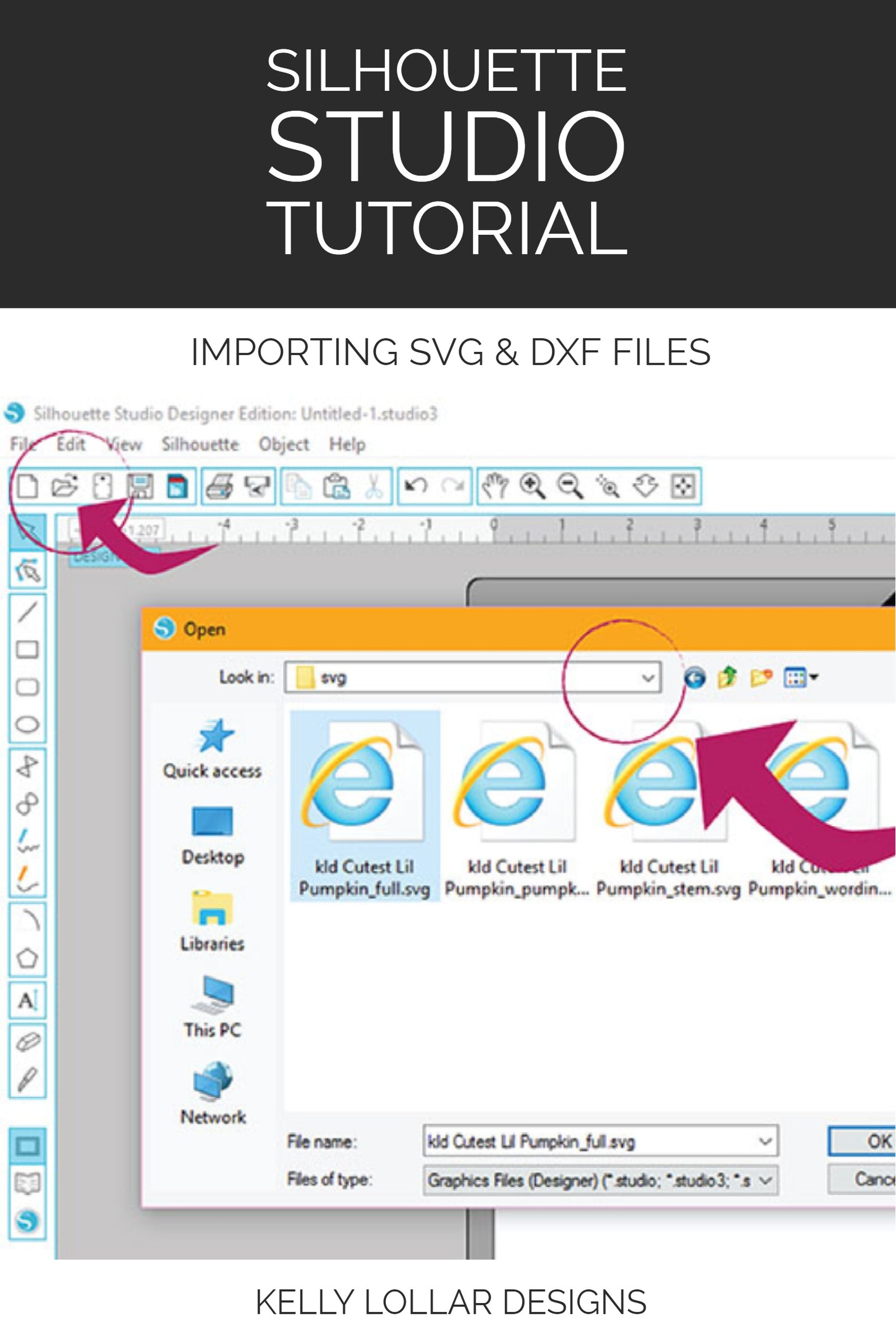Expand the Look in folder dropdown

click(647, 678)
